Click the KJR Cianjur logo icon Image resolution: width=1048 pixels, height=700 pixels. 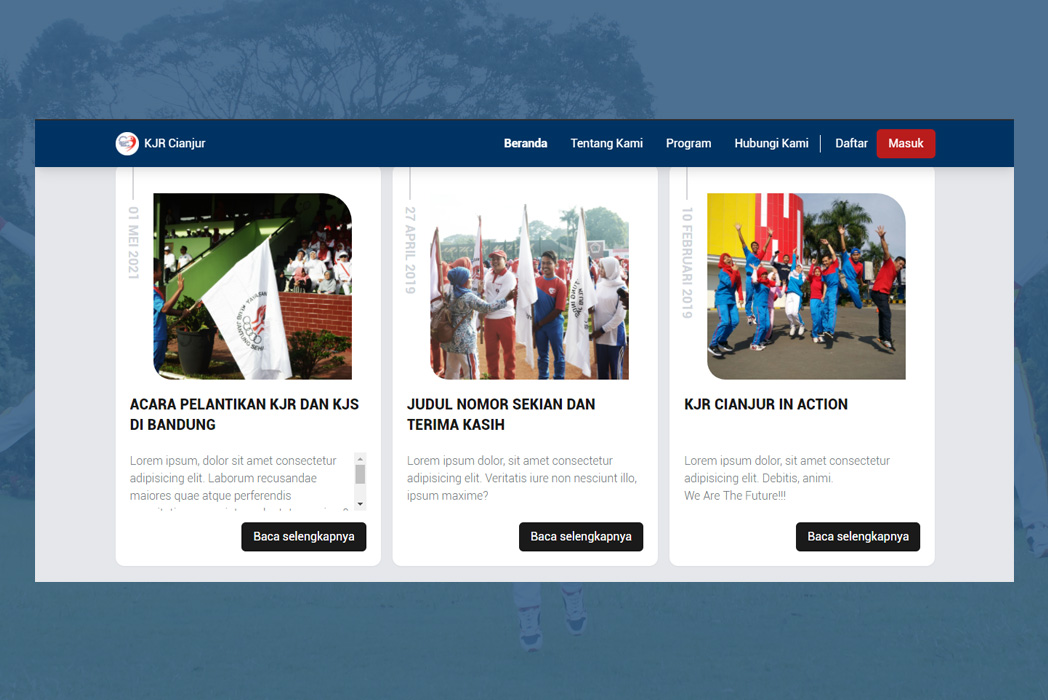click(127, 143)
